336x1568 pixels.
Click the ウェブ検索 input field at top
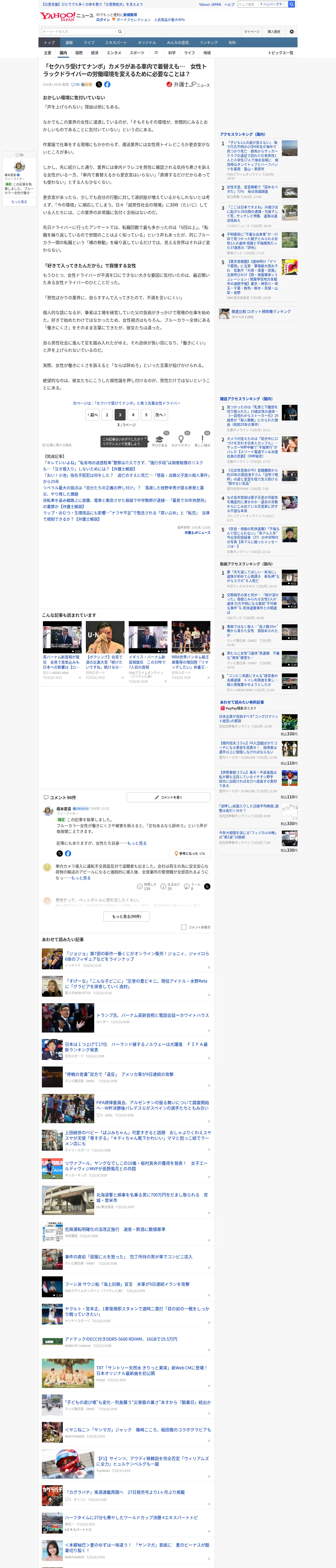pyautogui.click(x=248, y=4)
